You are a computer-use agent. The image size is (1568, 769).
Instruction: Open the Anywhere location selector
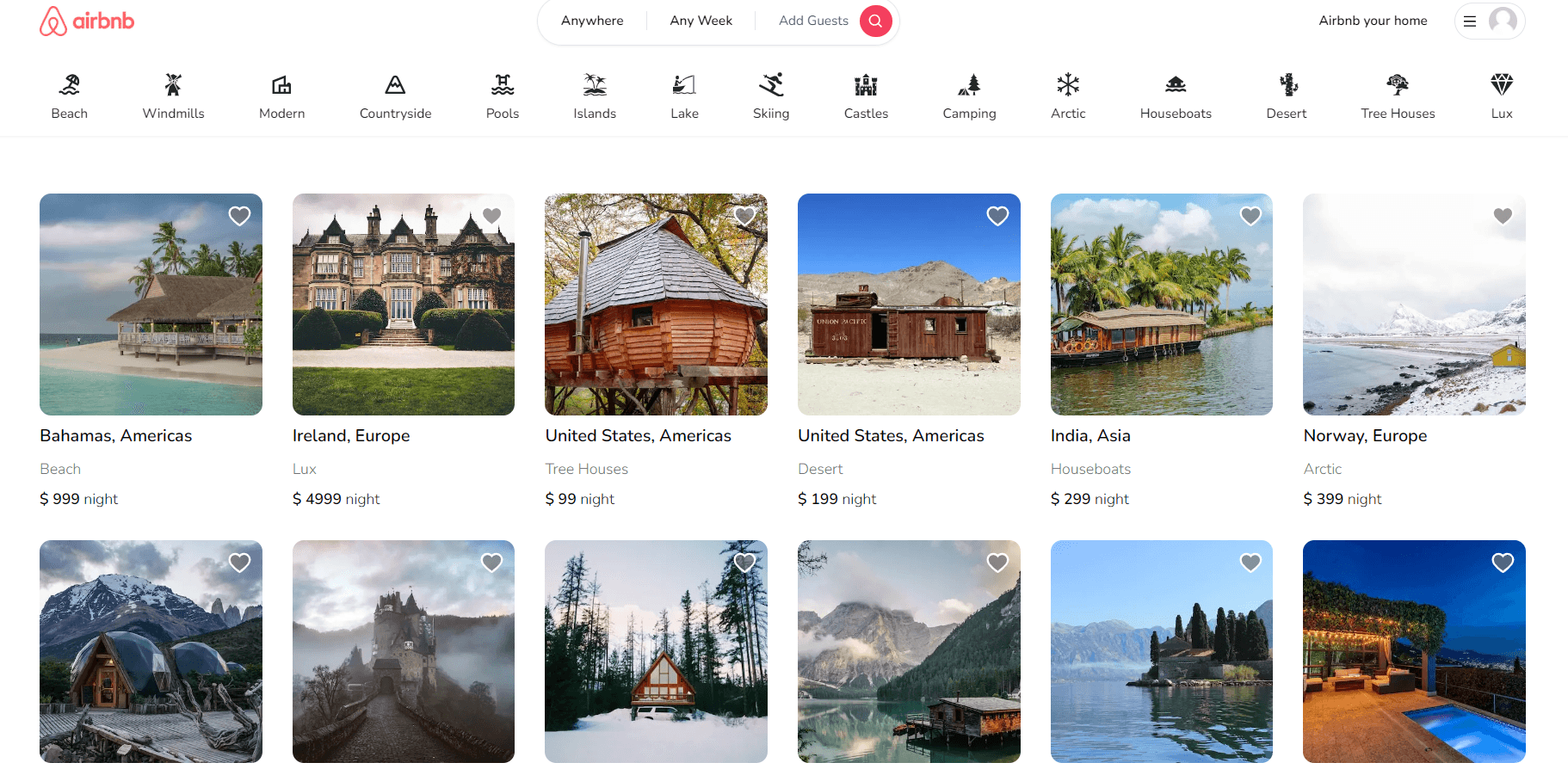592,21
